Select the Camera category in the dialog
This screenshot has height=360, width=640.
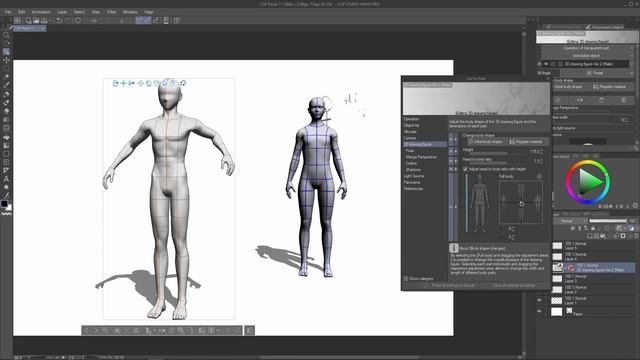pyautogui.click(x=410, y=138)
